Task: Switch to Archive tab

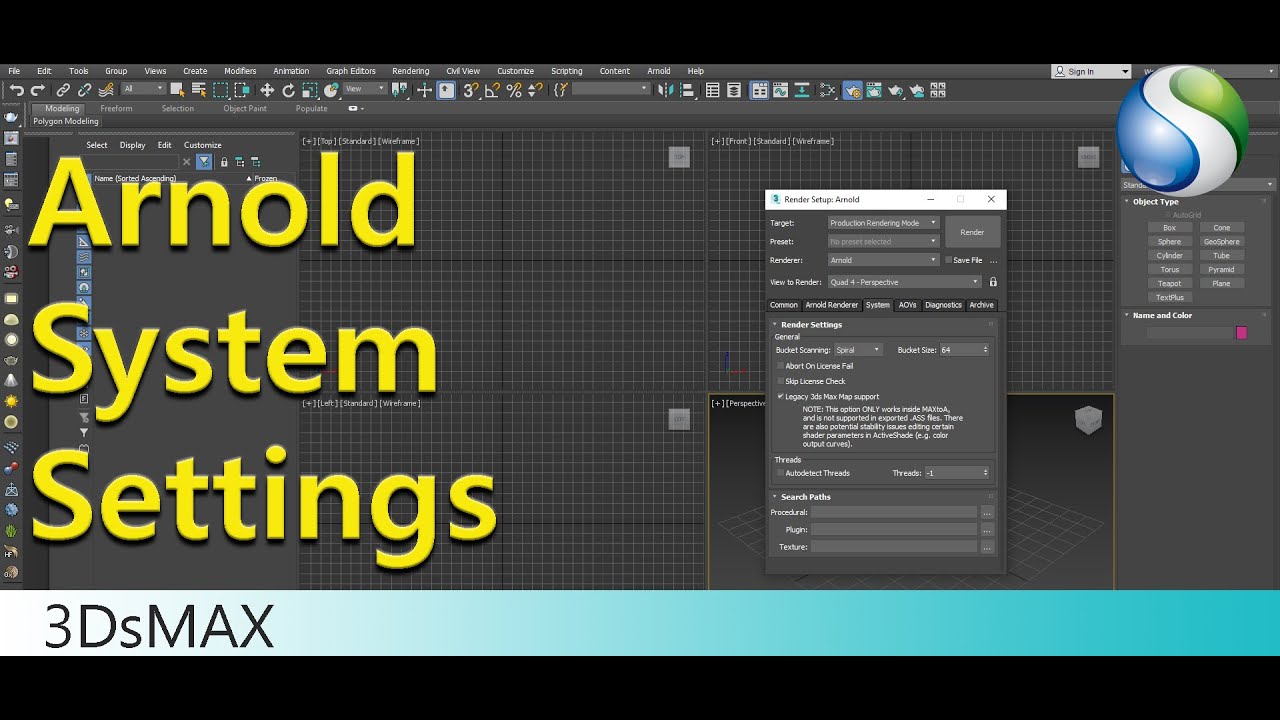Action: pos(982,305)
